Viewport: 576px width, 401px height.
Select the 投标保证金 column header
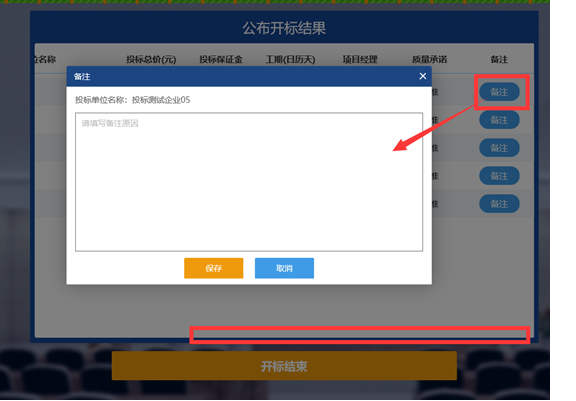pyautogui.click(x=221, y=59)
